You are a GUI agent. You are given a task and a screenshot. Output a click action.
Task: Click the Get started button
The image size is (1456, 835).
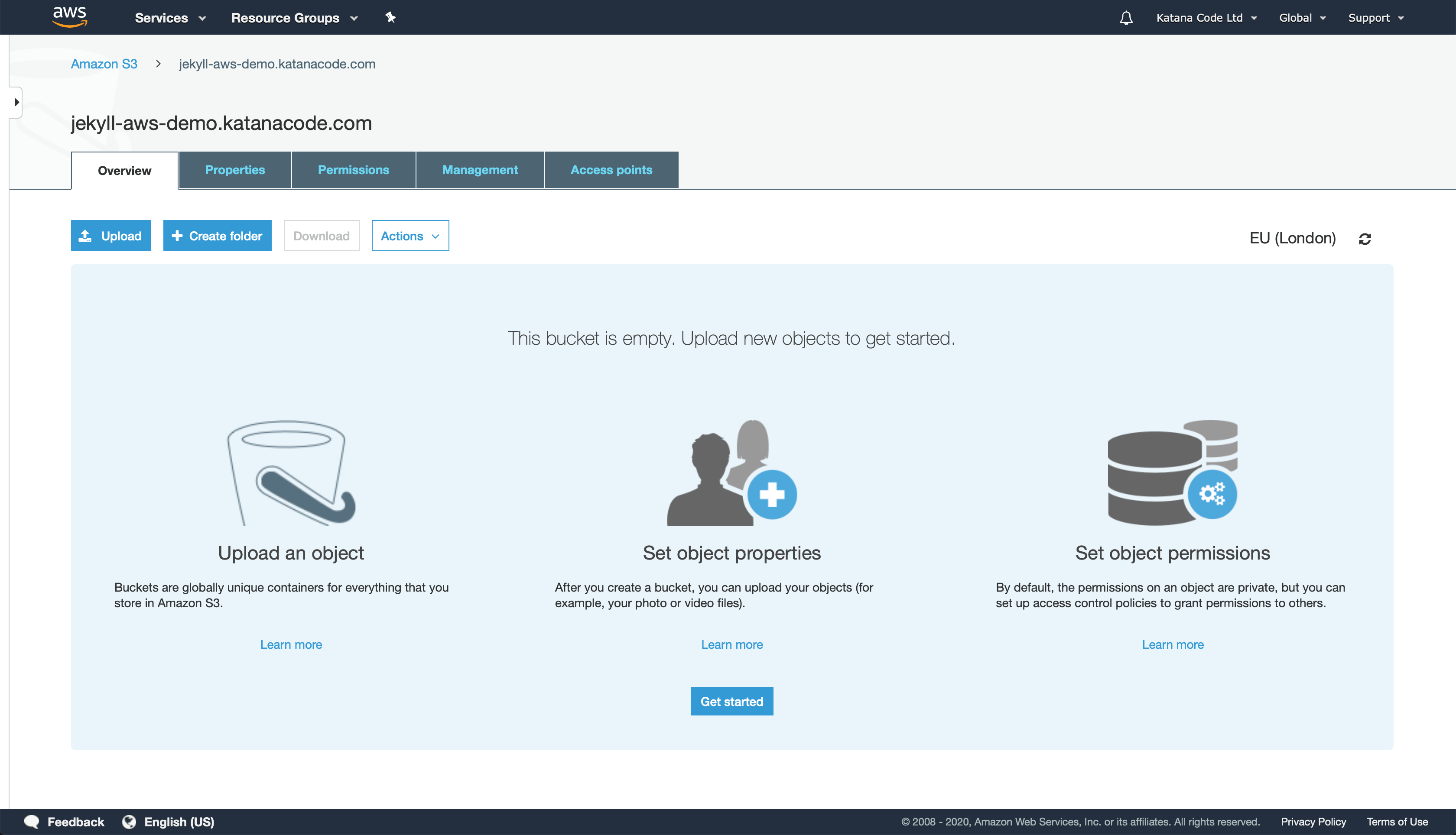coord(732,701)
